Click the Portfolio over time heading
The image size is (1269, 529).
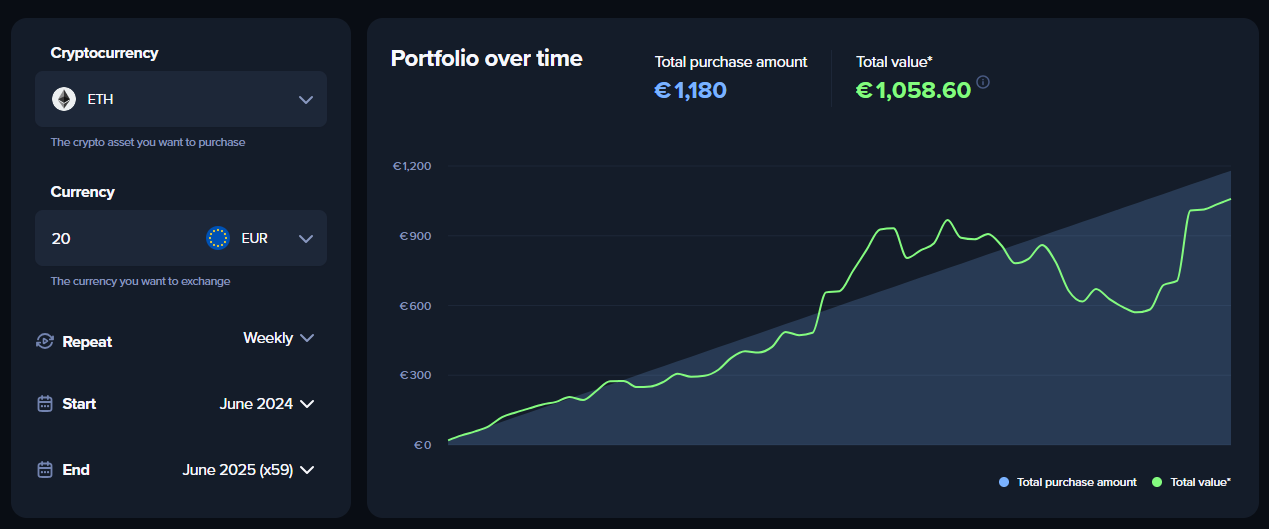pyautogui.click(x=486, y=58)
